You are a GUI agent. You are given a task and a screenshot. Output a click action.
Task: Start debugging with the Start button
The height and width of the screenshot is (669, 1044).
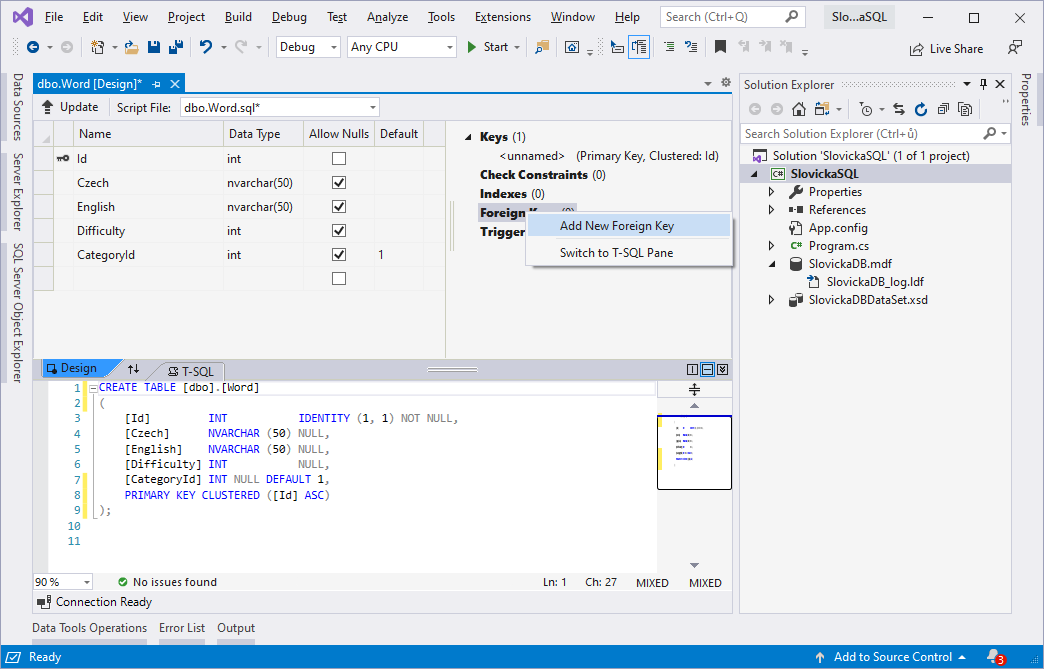click(488, 47)
